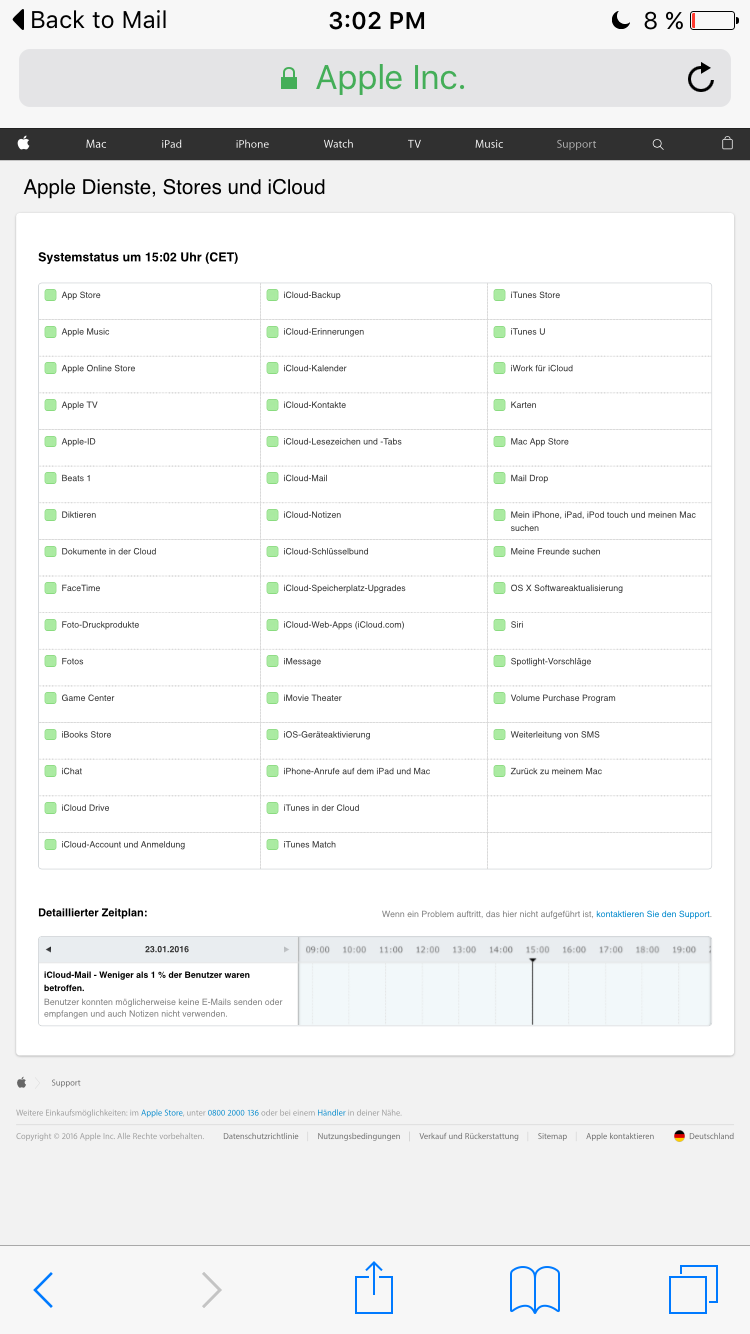750x1334 pixels.
Task: Open Safari bookmarks book icon
Action: coord(534,1288)
